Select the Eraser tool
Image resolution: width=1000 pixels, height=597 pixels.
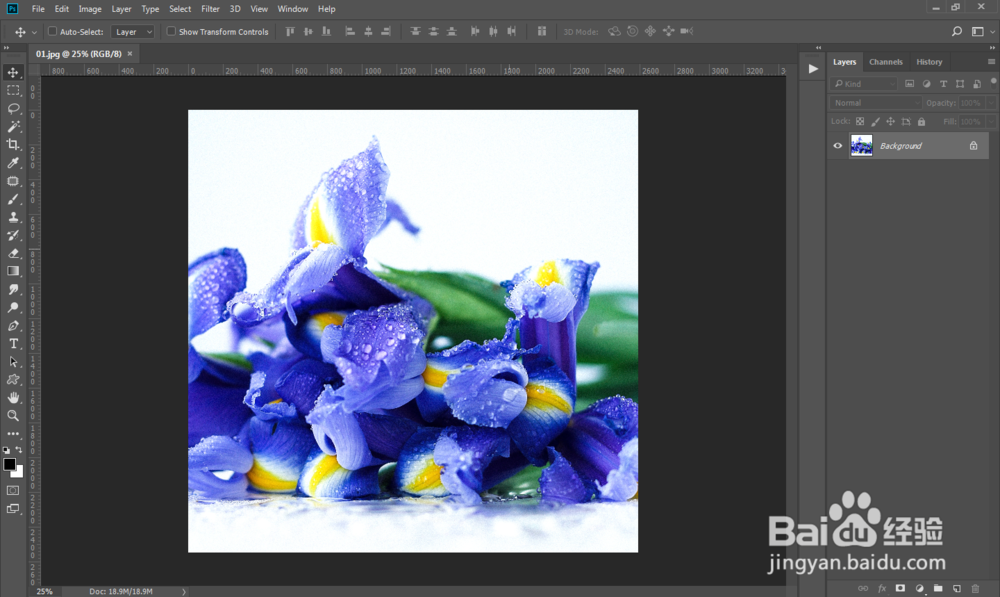point(14,253)
